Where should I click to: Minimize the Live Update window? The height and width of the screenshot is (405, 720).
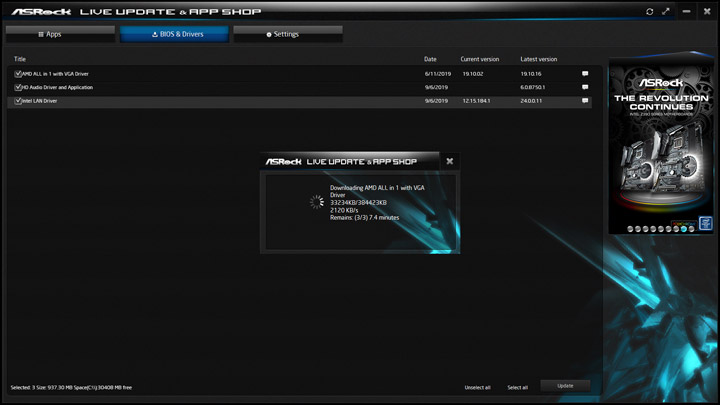point(686,11)
